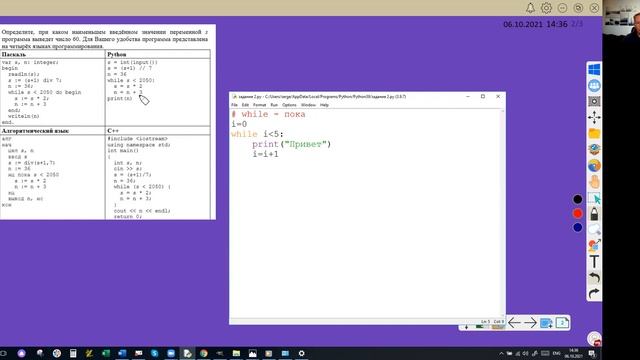This screenshot has height=360, width=640.
Task: Select the marker pen tool
Action: (594, 214)
